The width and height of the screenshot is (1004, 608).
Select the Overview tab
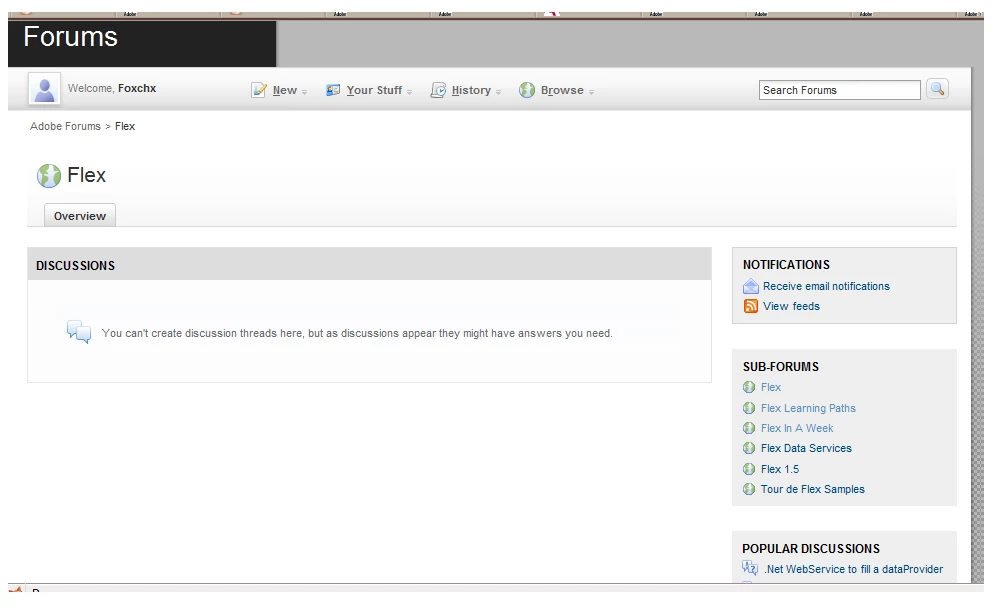coord(80,216)
